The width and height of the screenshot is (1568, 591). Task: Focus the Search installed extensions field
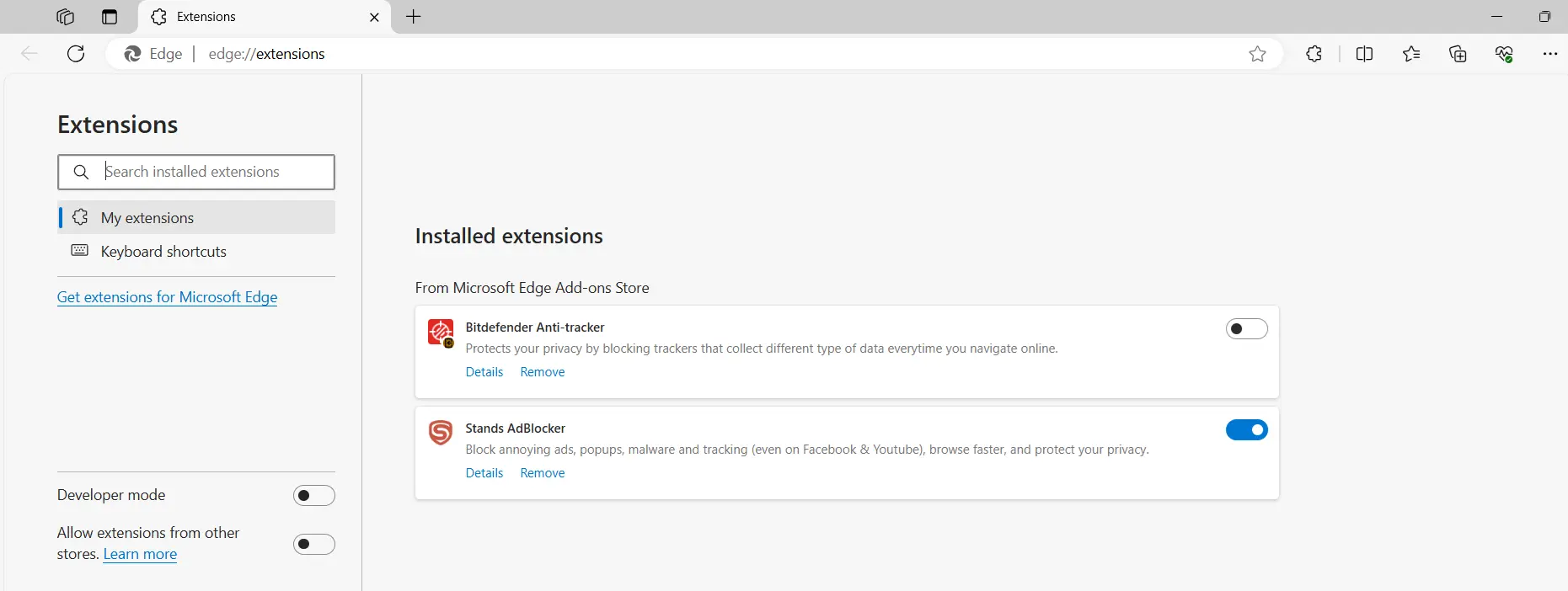click(x=215, y=172)
